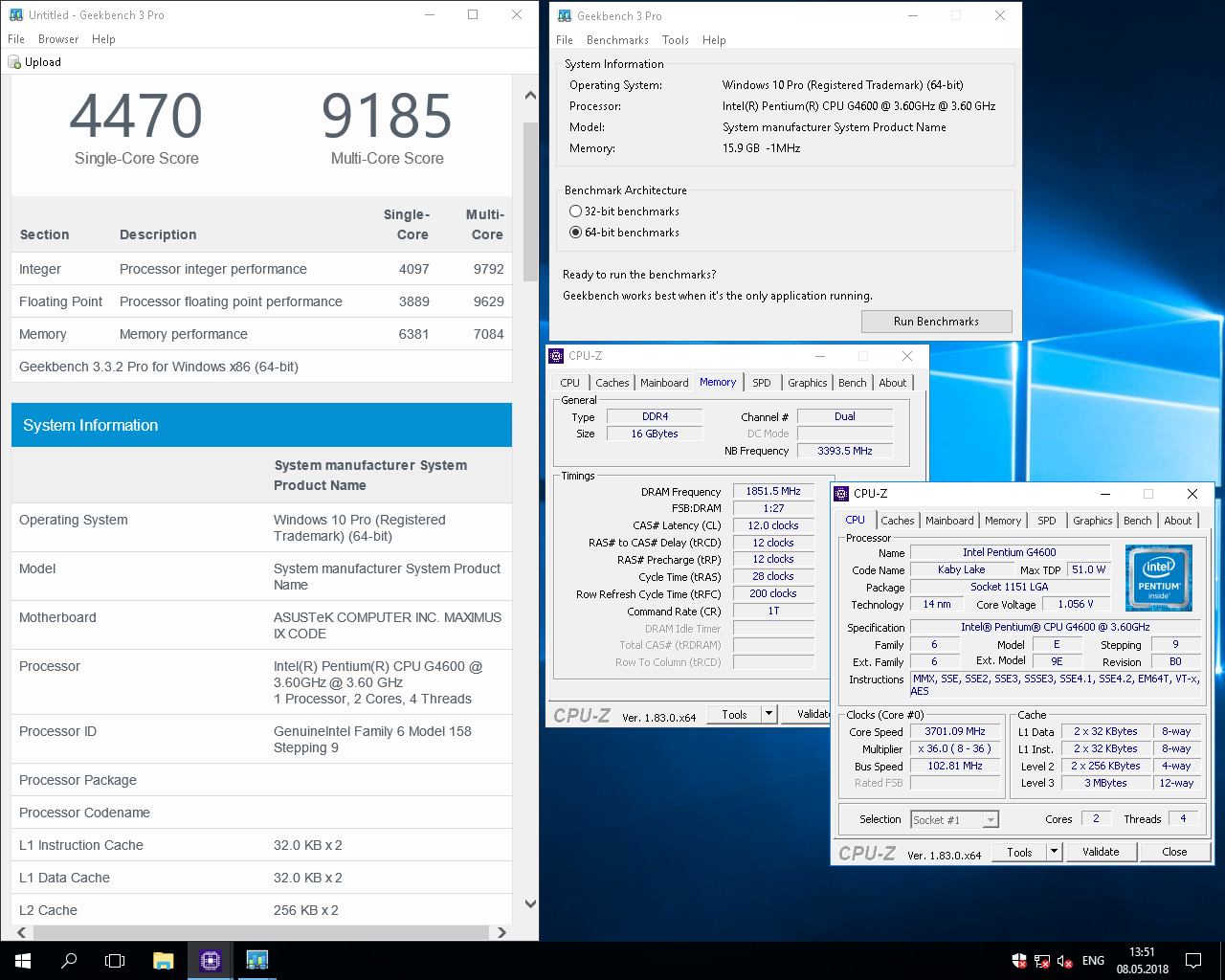Click CPU-Z CPU window title icon

coord(841,494)
